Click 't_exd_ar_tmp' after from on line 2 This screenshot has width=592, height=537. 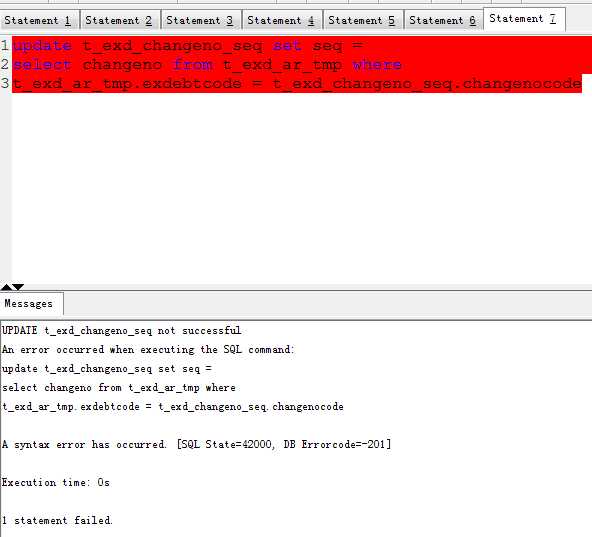pos(282,65)
